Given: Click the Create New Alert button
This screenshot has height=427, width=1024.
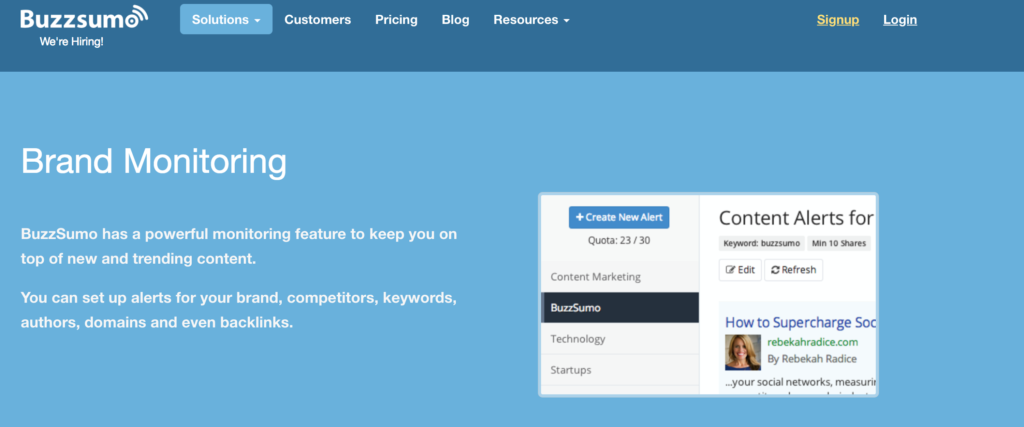Looking at the screenshot, I should tap(619, 217).
